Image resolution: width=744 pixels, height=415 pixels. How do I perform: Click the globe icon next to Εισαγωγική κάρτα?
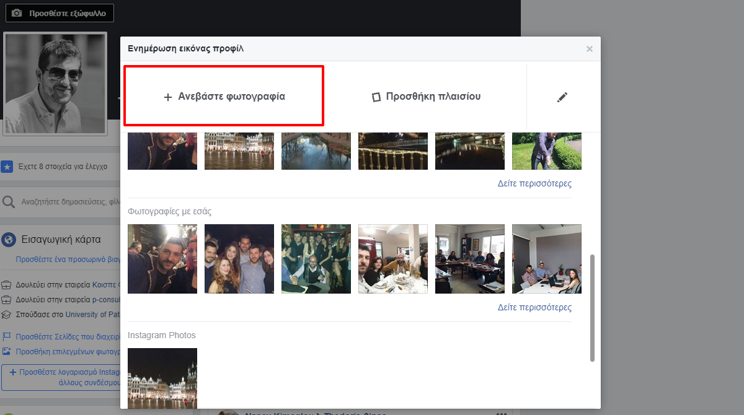pyautogui.click(x=9, y=240)
